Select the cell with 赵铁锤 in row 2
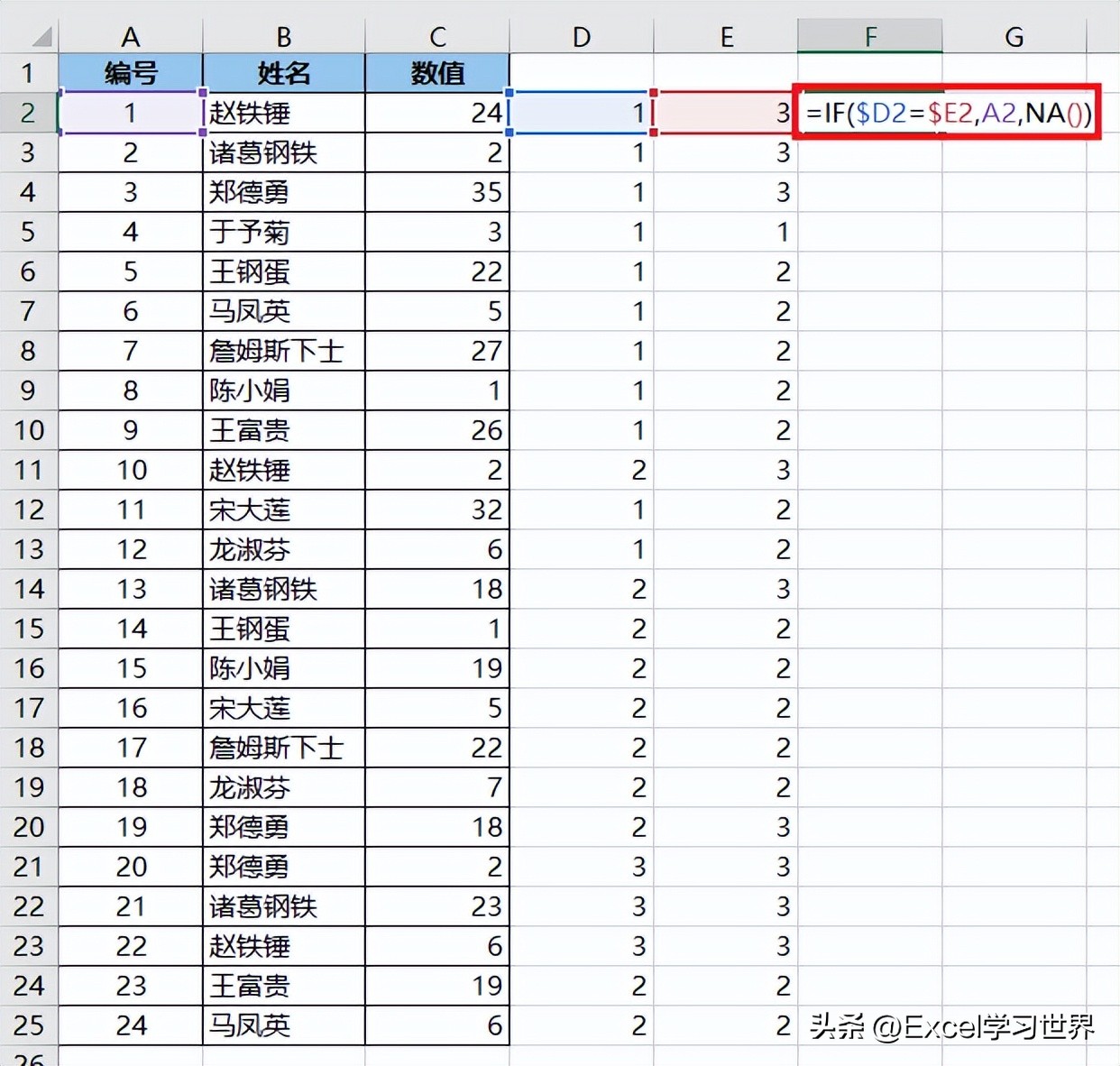 click(x=283, y=113)
